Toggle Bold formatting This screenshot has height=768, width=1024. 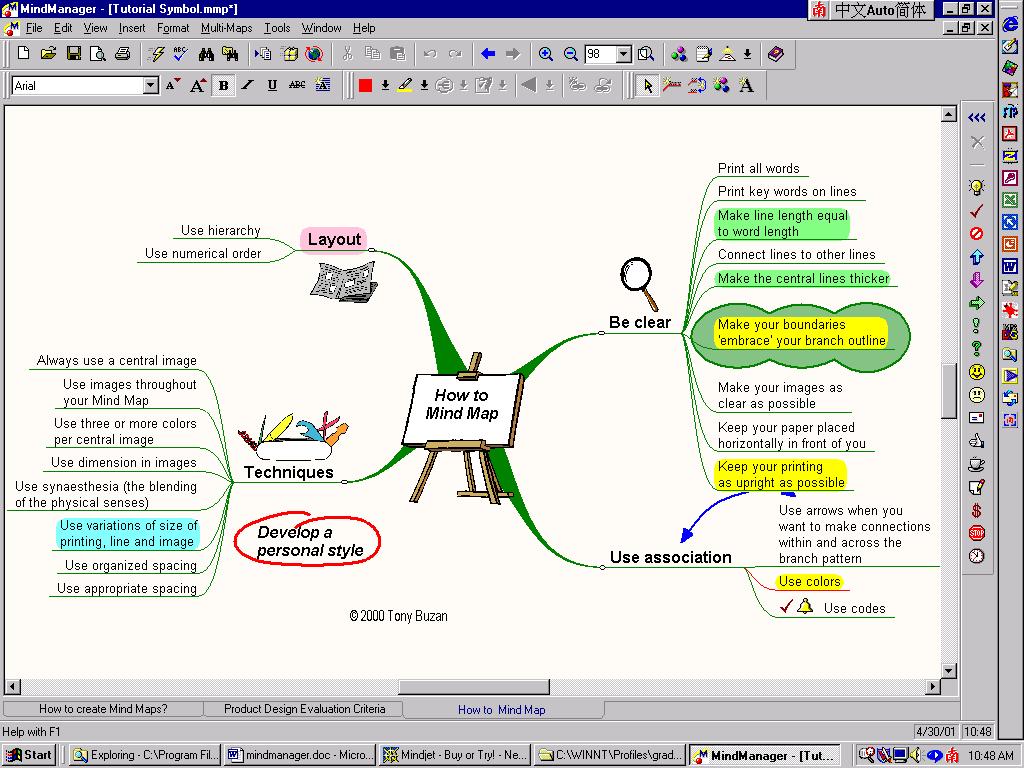(x=223, y=85)
